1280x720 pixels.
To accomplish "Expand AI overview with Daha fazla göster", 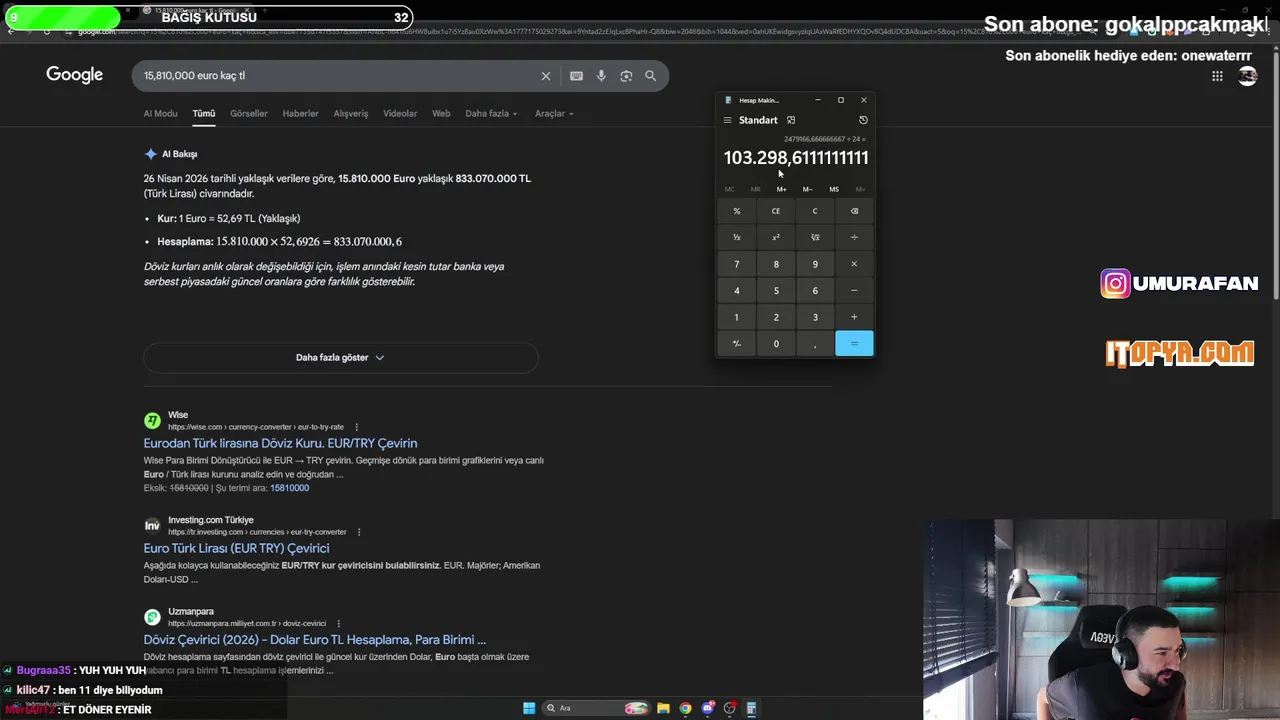I will tap(340, 357).
